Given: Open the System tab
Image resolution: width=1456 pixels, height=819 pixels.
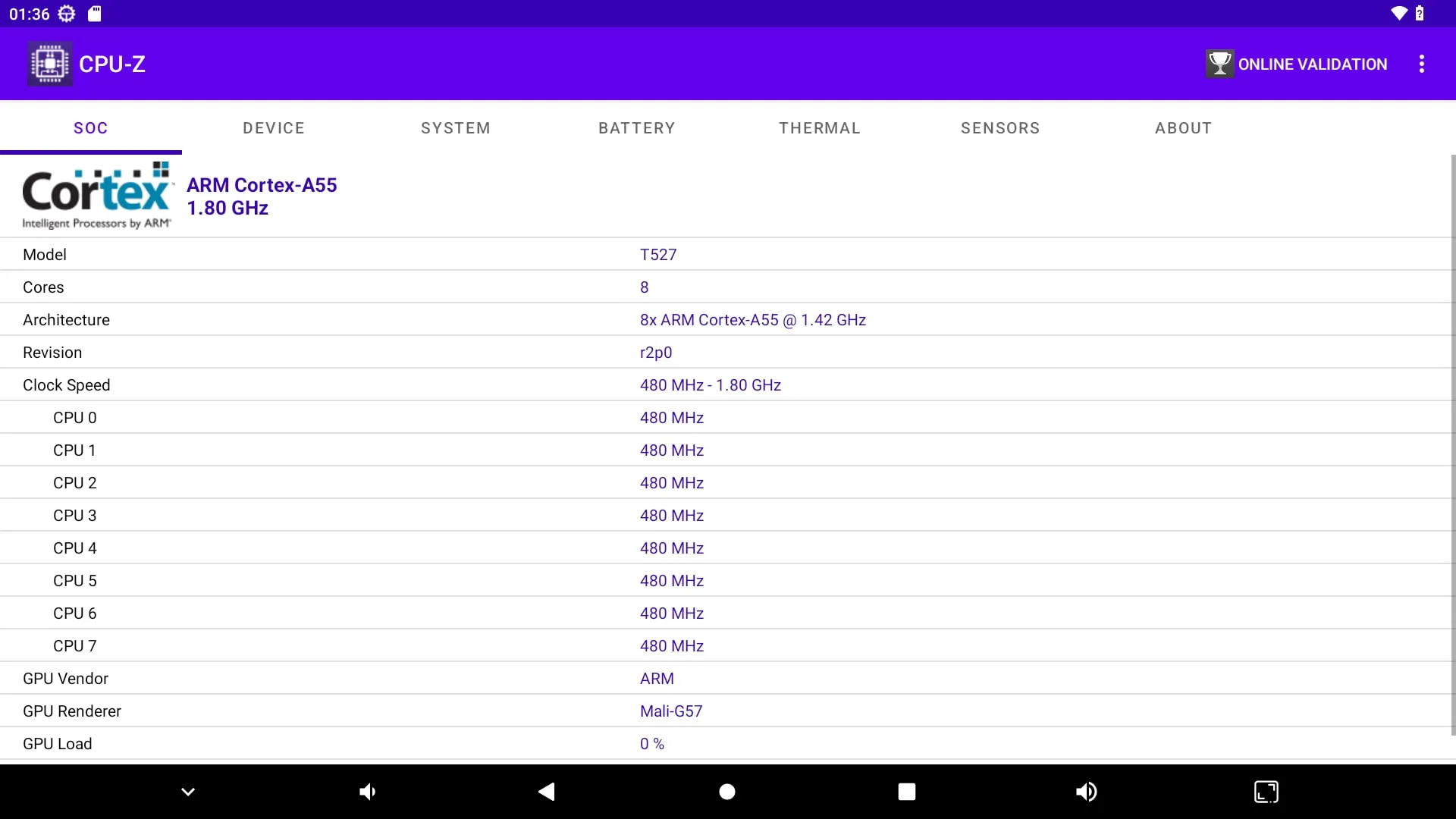Looking at the screenshot, I should pyautogui.click(x=456, y=128).
